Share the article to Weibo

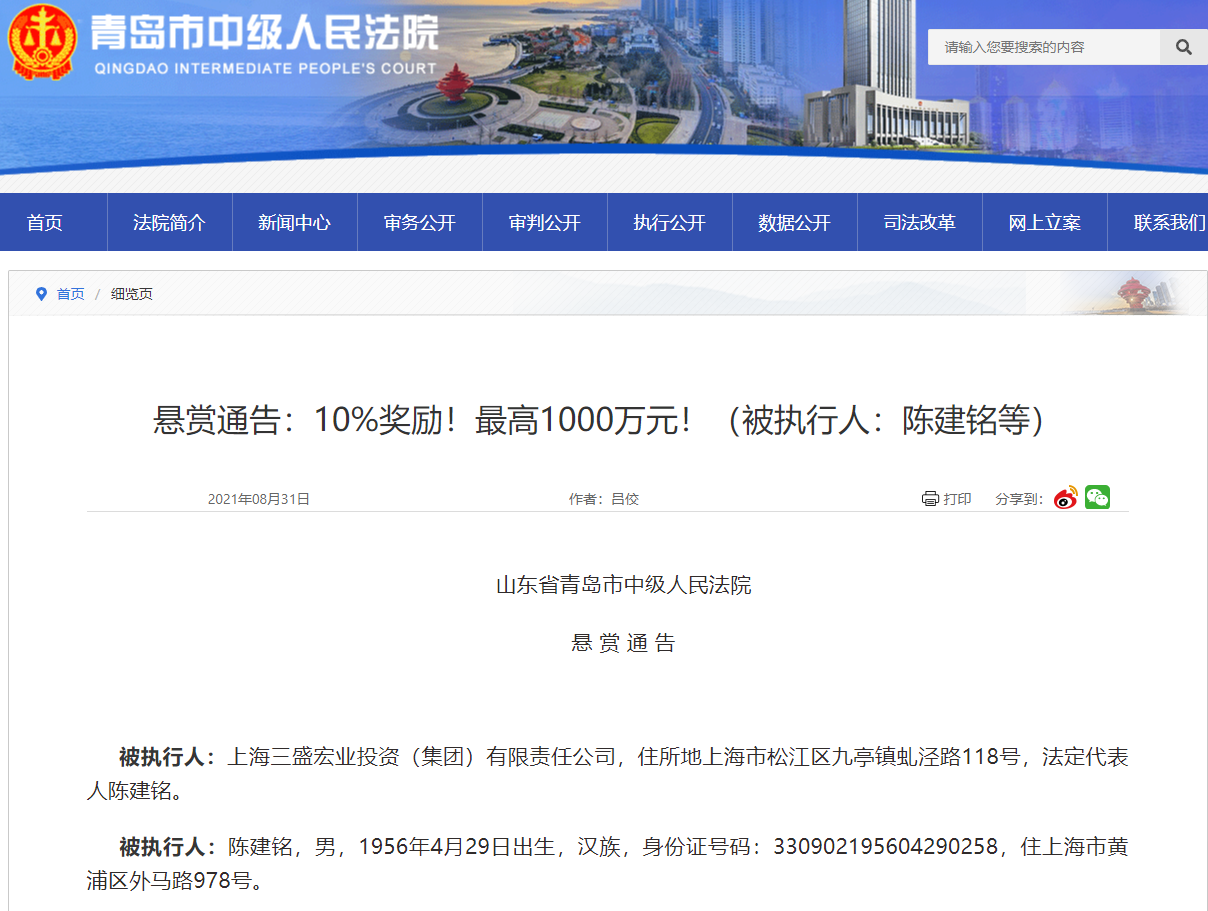pyautogui.click(x=1066, y=497)
